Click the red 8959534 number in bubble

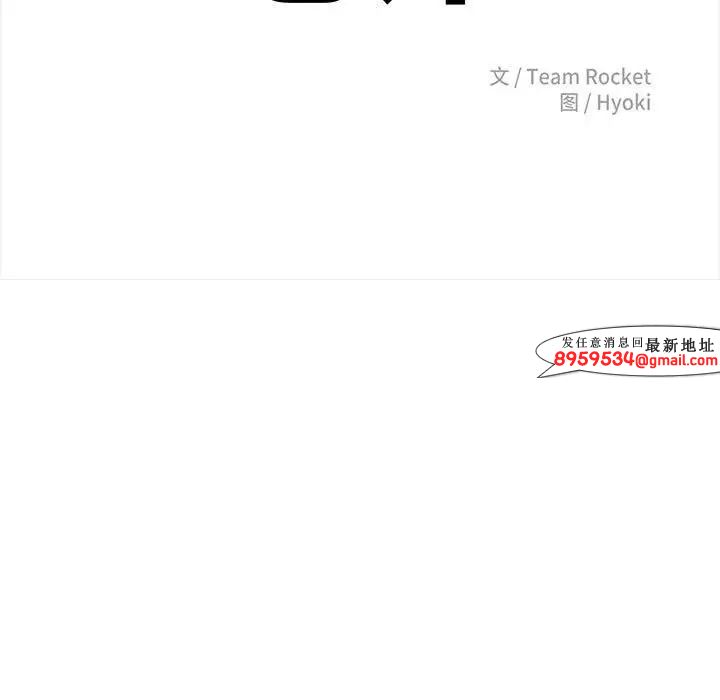[594, 359]
